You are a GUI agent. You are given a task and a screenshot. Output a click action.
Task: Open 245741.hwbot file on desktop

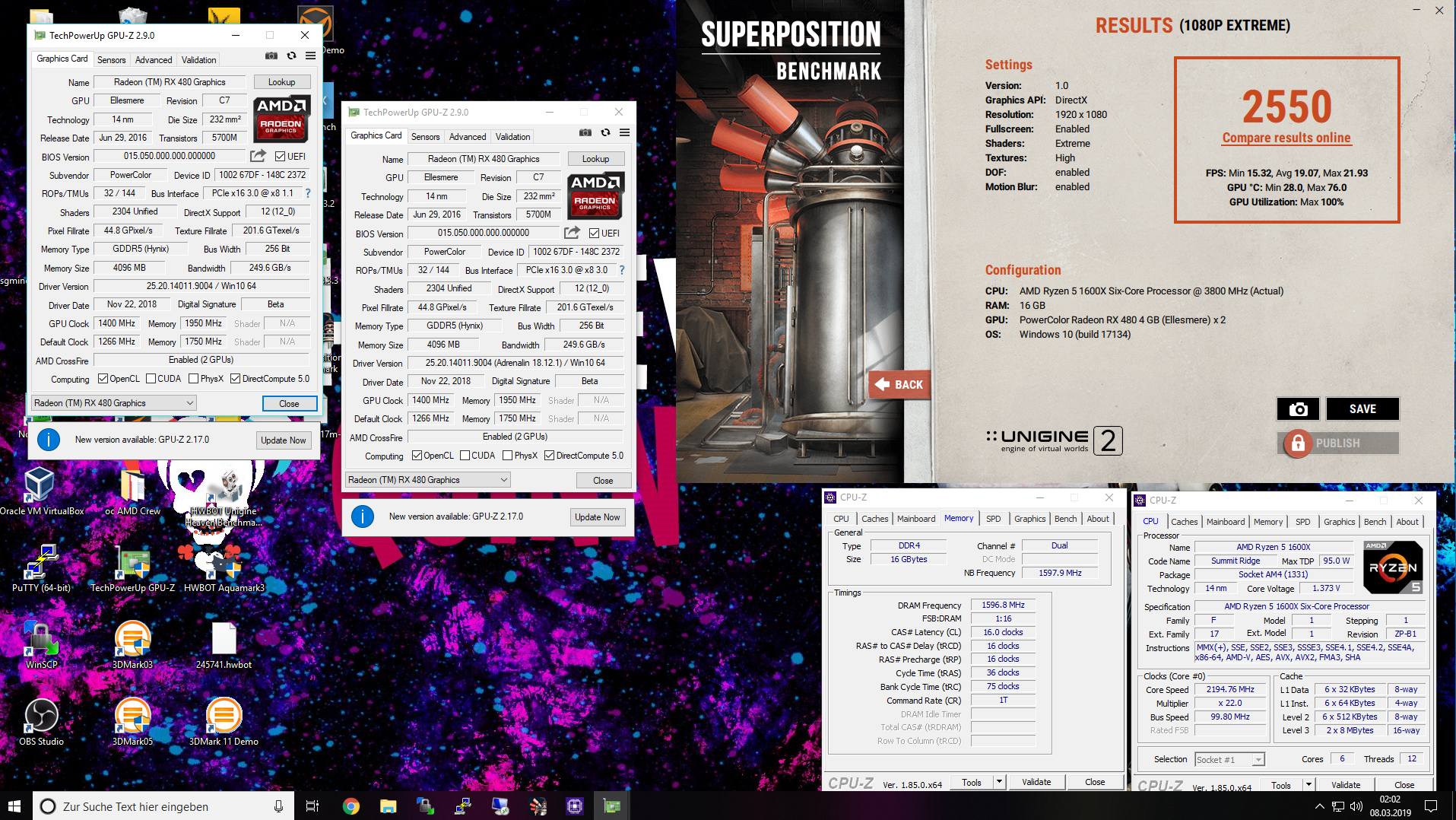coord(224,645)
